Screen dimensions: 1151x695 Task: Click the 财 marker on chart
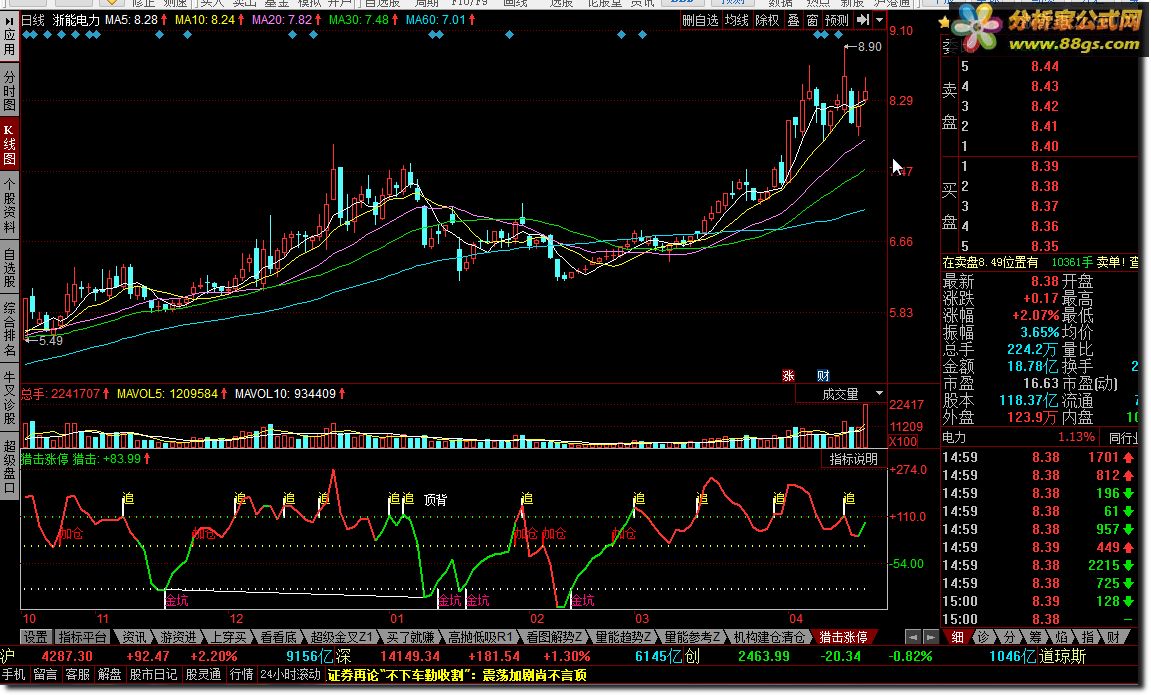point(824,376)
